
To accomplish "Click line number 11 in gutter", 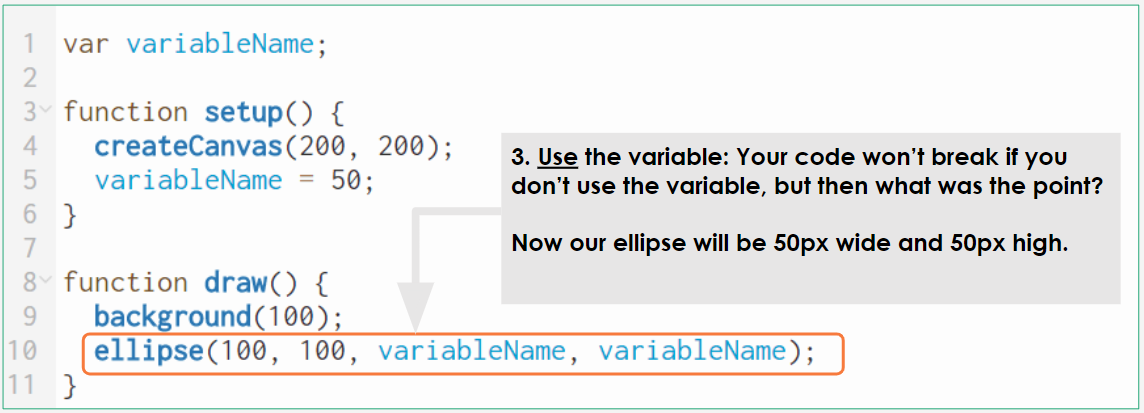I will [x=23, y=385].
